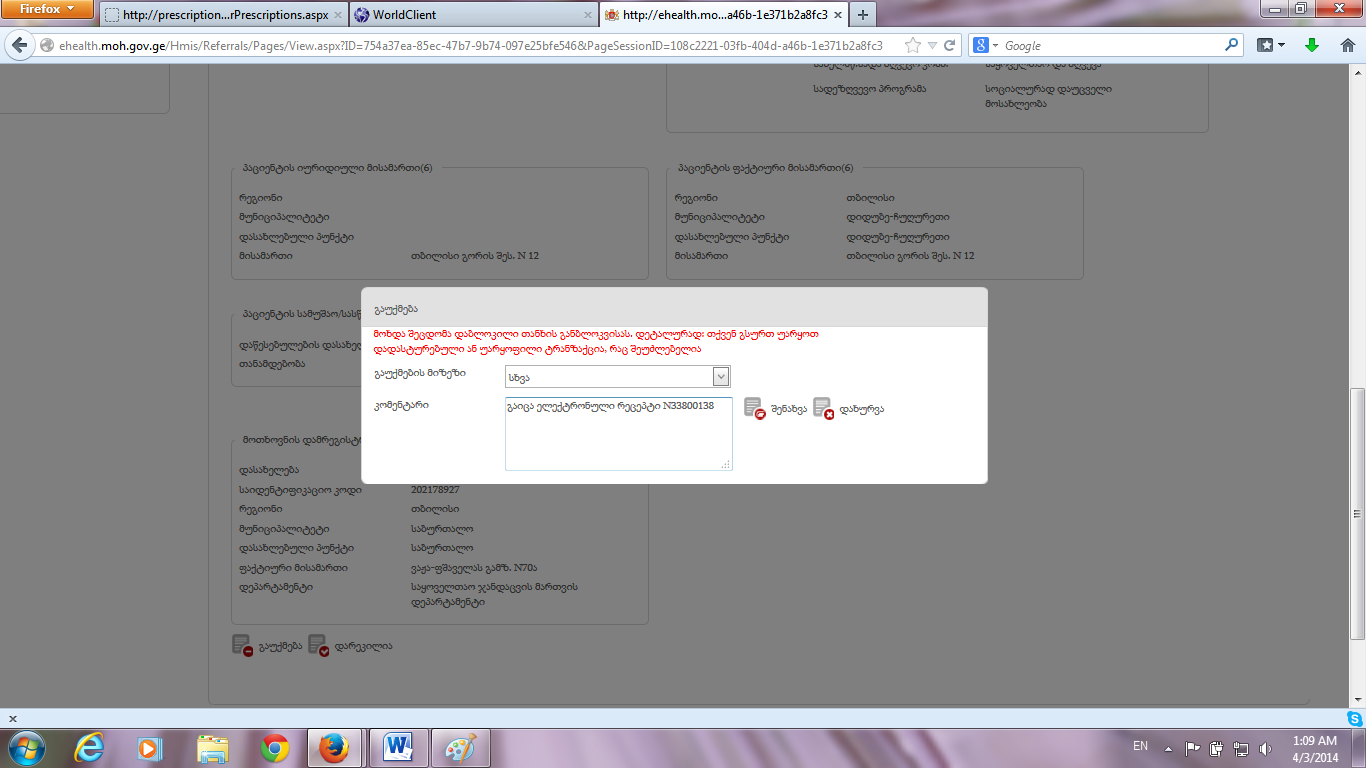Expand the URL history dropdown arrow
The image size is (1366, 768).
932,46
